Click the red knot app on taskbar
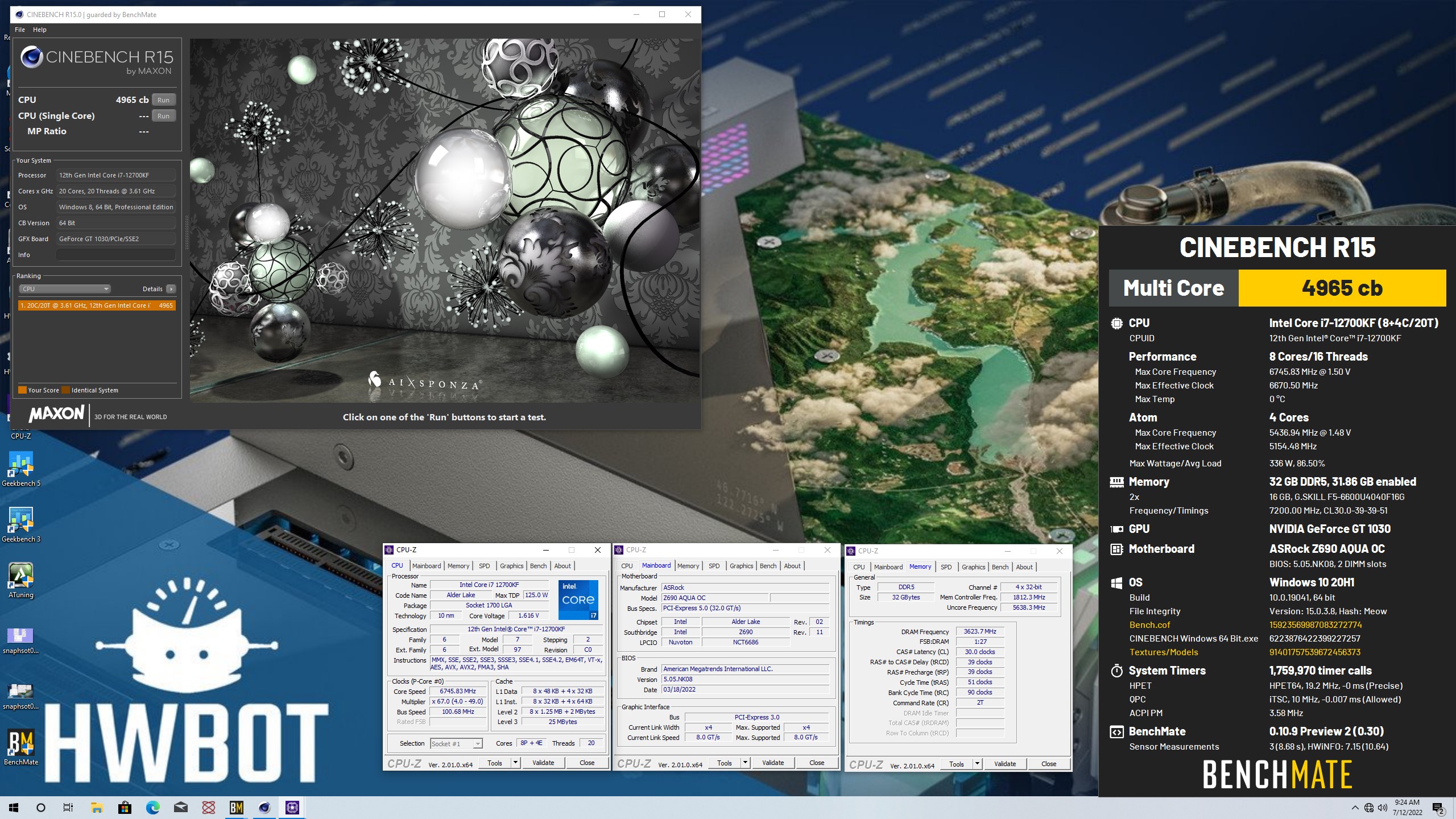 (x=209, y=808)
